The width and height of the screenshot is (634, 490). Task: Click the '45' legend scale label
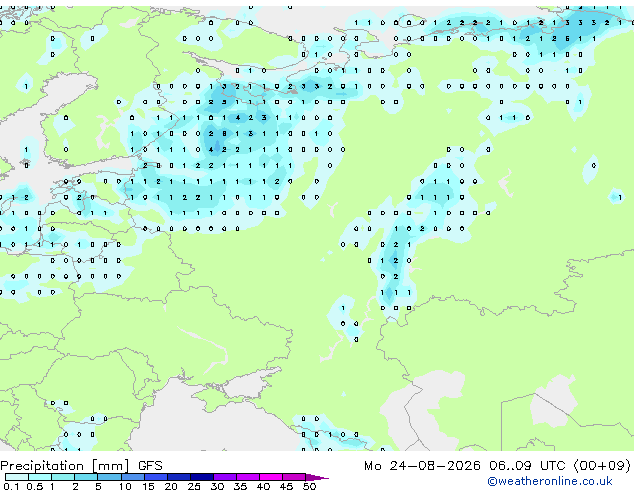tap(286, 486)
